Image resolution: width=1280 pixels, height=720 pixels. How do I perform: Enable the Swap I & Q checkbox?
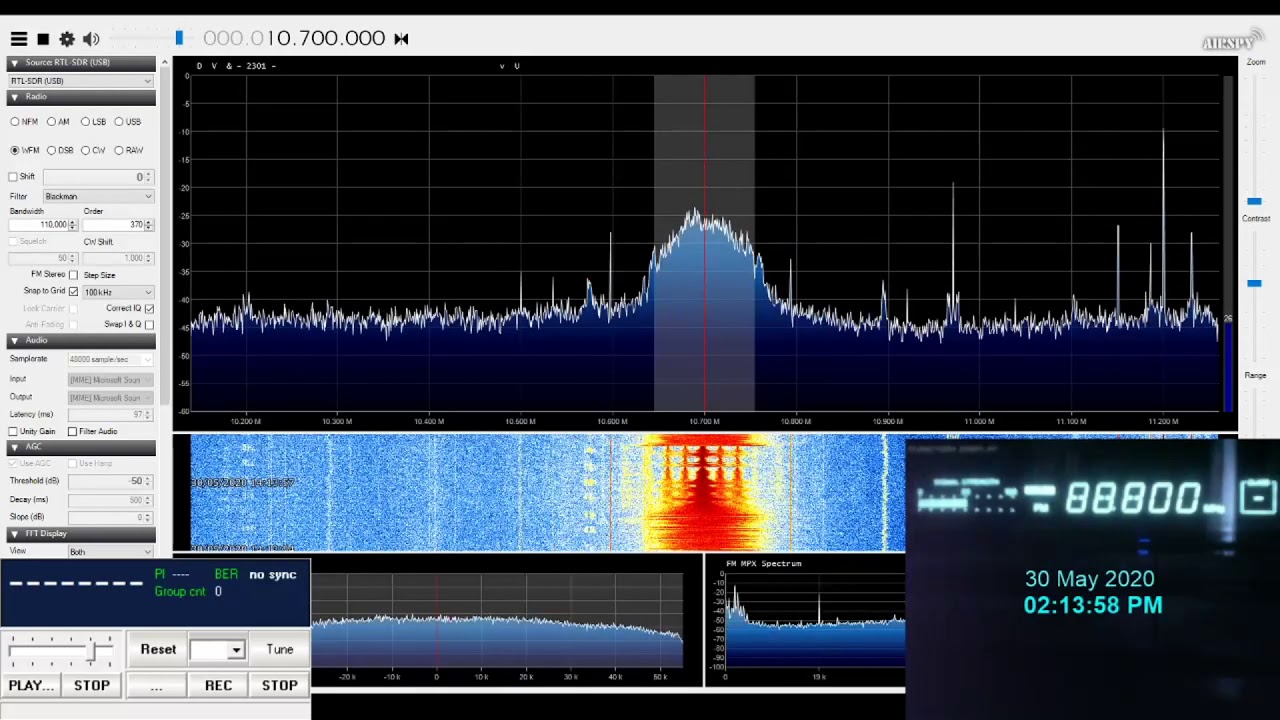(x=149, y=324)
